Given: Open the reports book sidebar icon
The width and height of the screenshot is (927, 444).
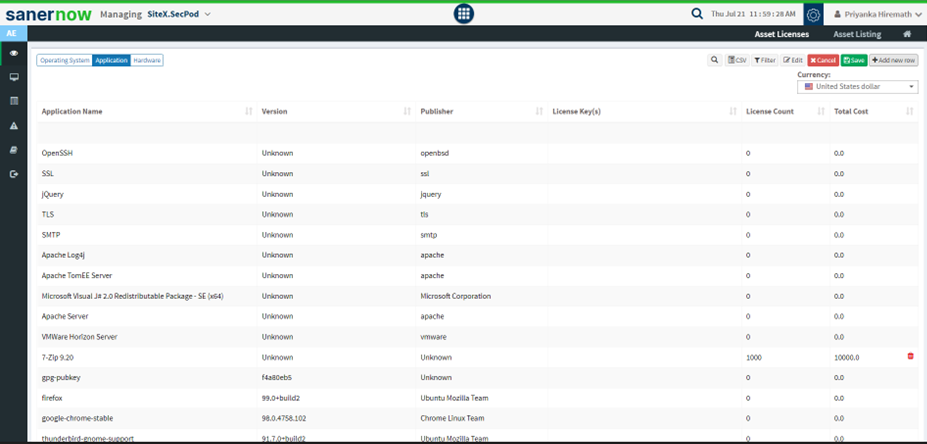Looking at the screenshot, I should click(x=14, y=150).
